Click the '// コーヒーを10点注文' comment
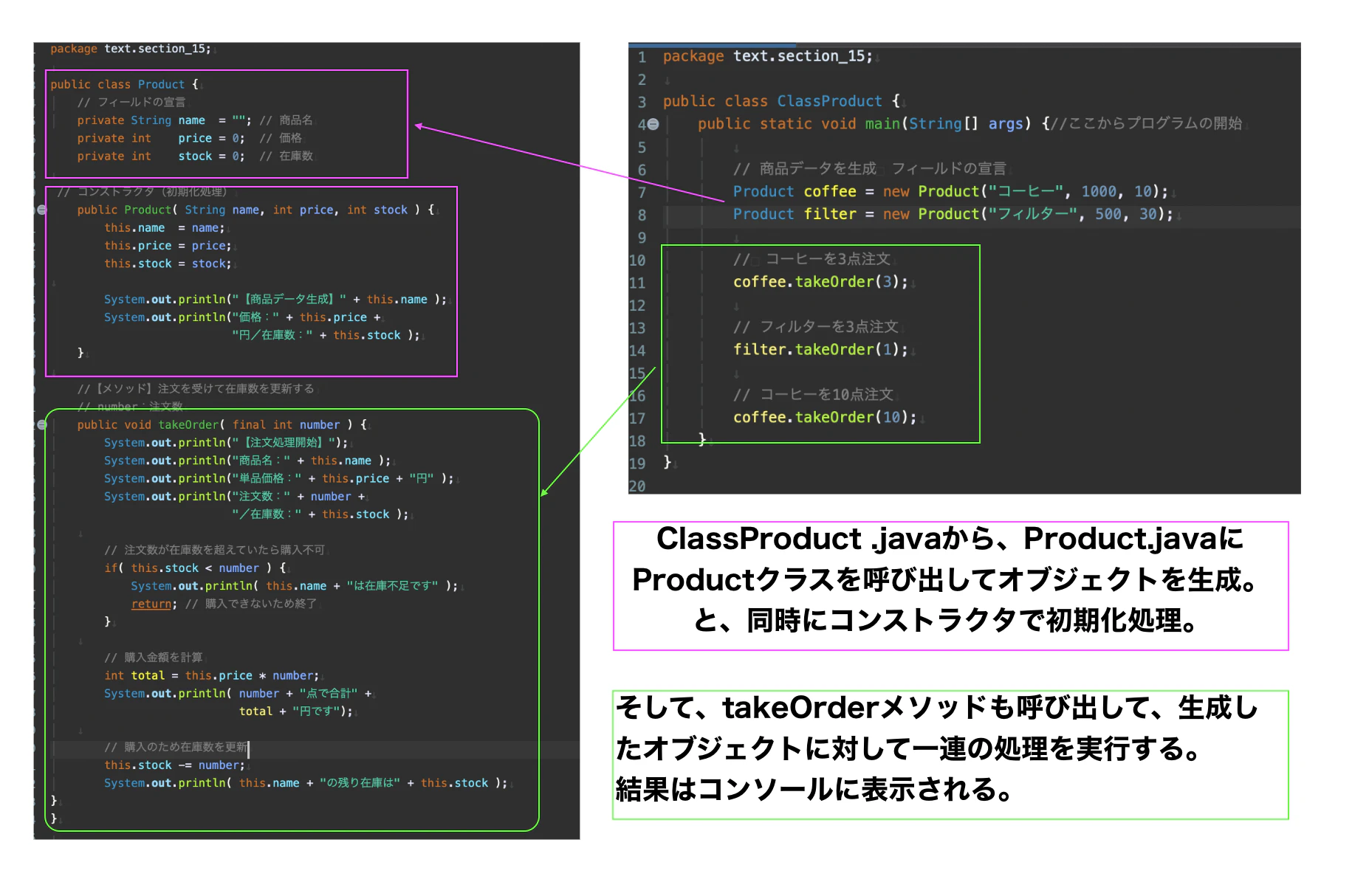The image size is (1369, 896). pyautogui.click(x=813, y=395)
